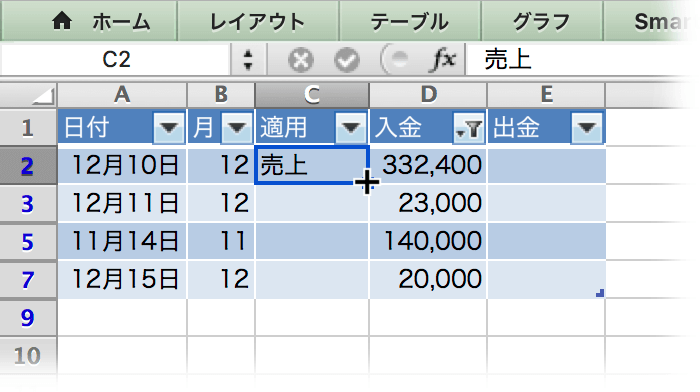Click the Home icon on the ホーム tab
Image resolution: width=700 pixels, height=392 pixels.
tap(62, 21)
